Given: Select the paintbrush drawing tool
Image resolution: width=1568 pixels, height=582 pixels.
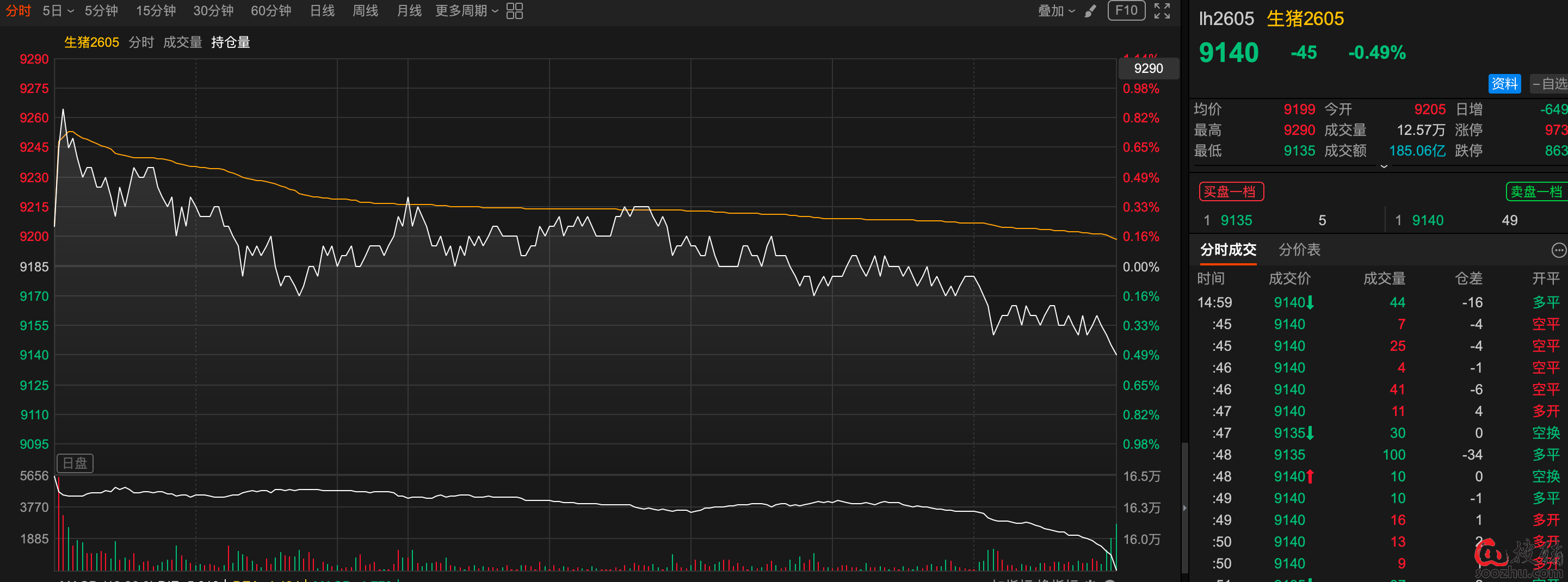Looking at the screenshot, I should [1090, 11].
